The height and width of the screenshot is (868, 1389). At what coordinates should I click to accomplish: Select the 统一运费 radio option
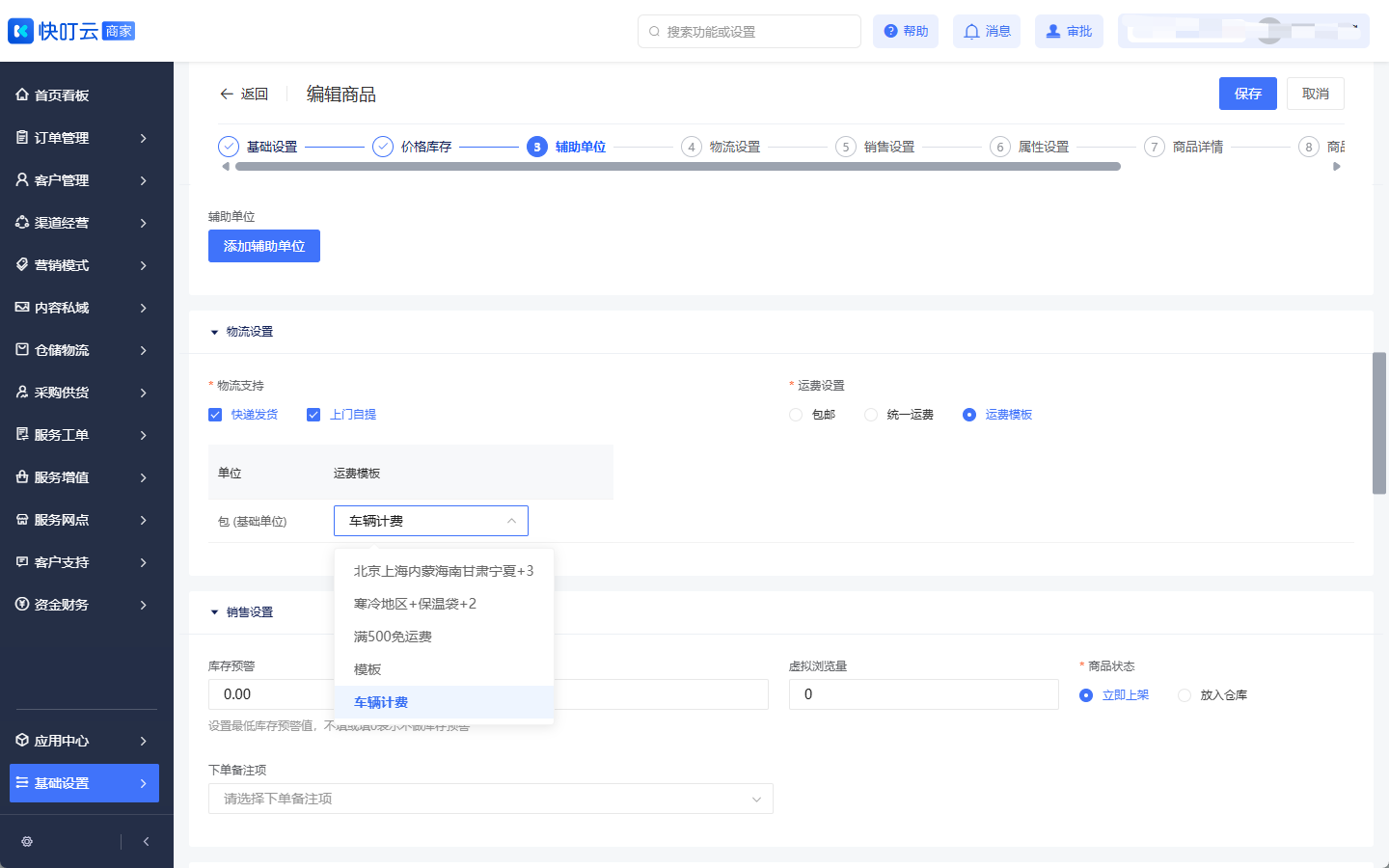click(871, 415)
